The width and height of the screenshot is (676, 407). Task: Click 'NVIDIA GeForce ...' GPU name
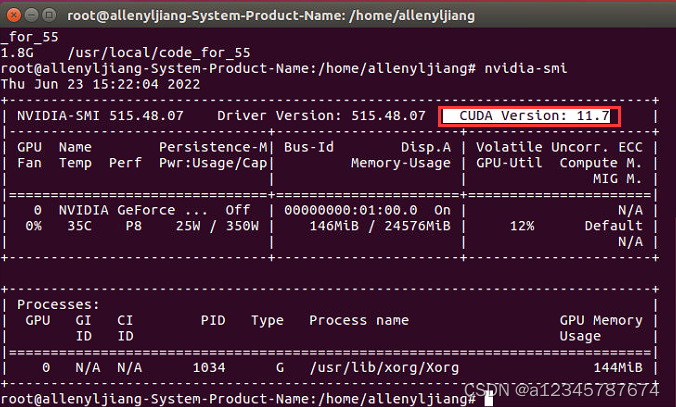coord(133,210)
